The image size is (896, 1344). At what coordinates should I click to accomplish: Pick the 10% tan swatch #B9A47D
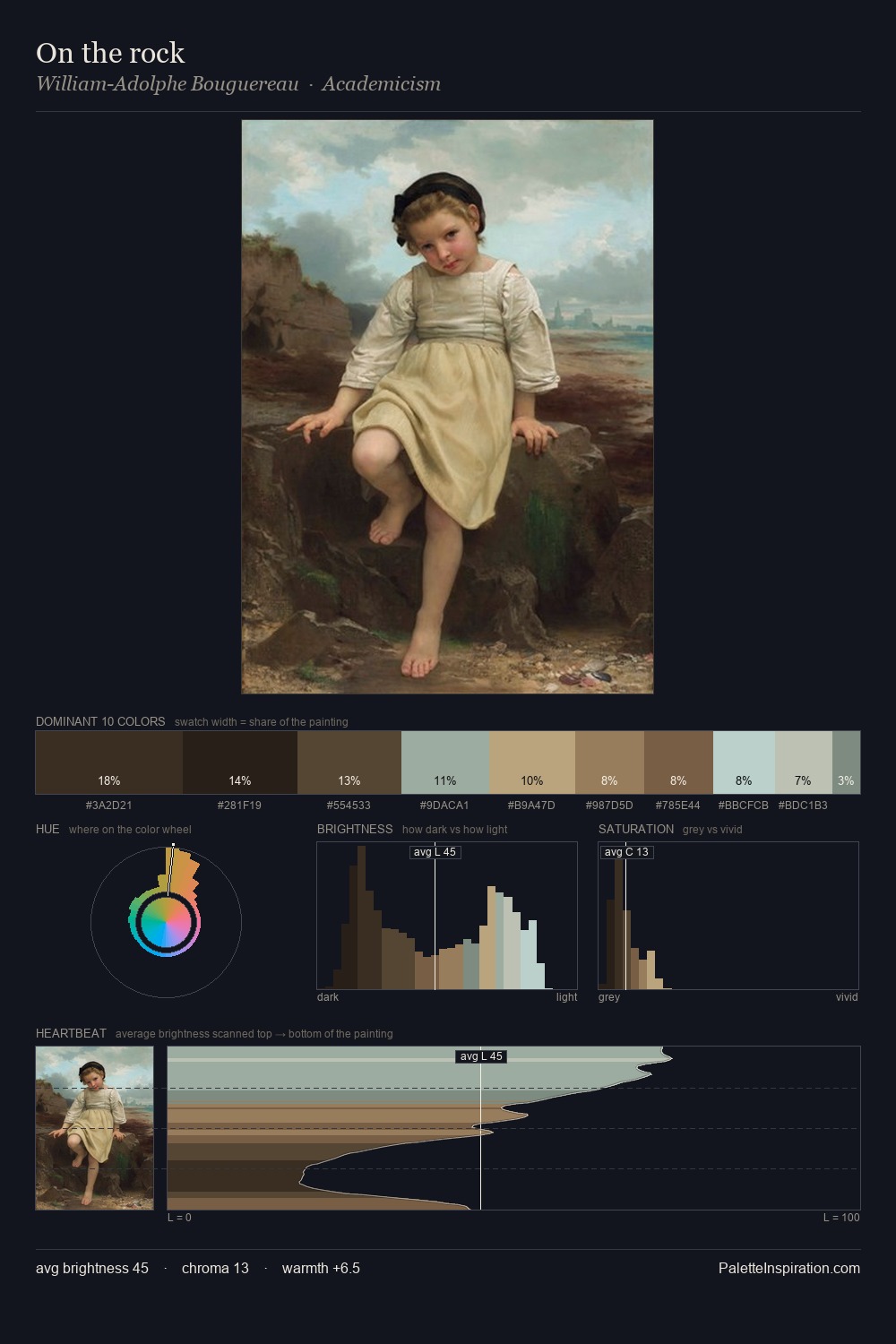[532, 762]
